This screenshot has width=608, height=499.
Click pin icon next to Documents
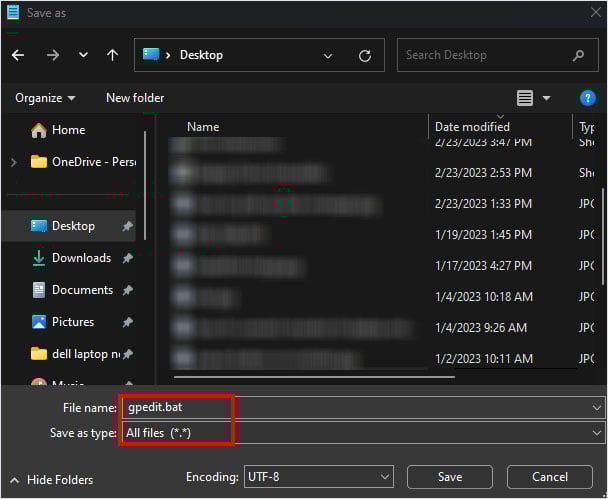click(x=128, y=290)
